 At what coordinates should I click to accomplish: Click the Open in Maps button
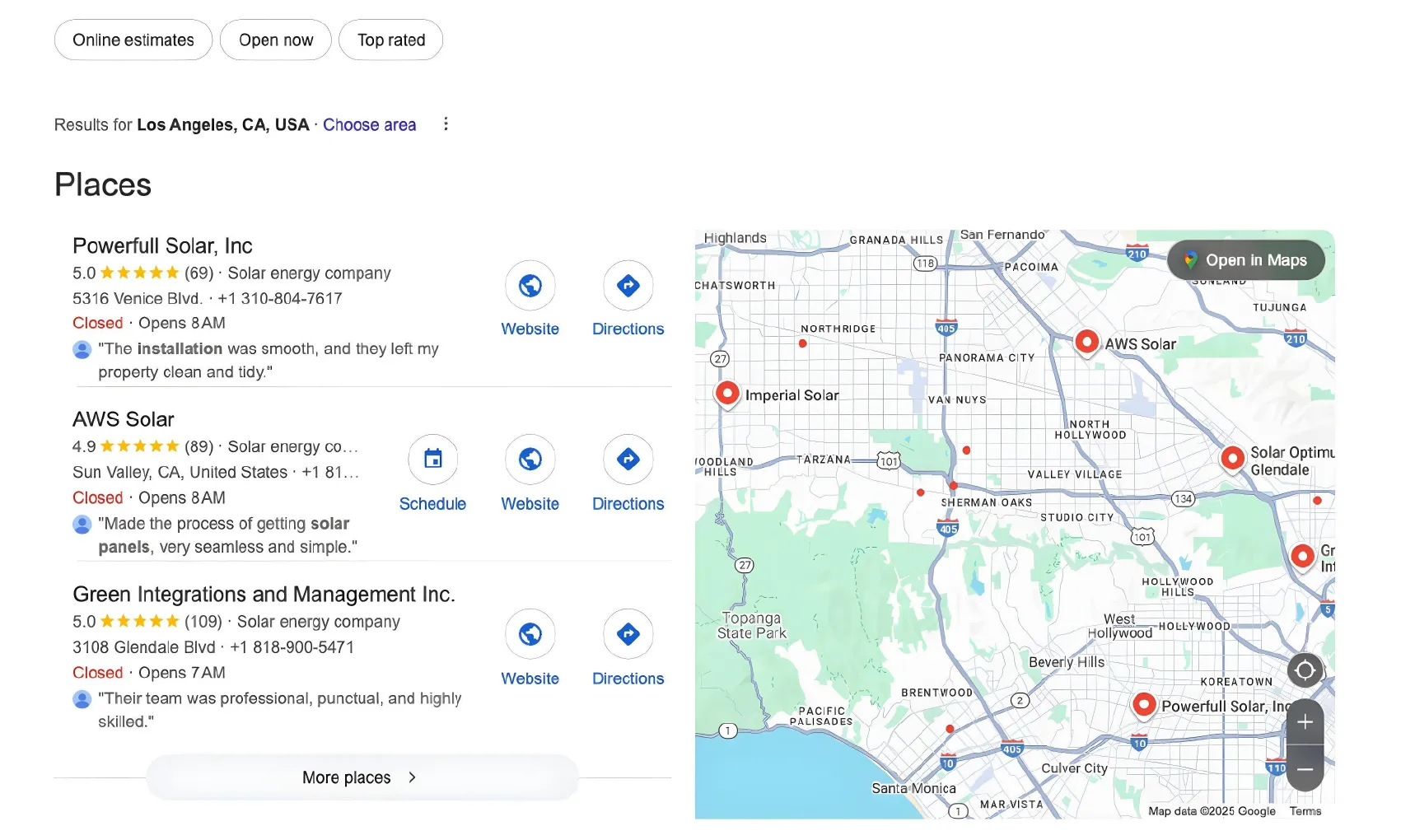1245,259
